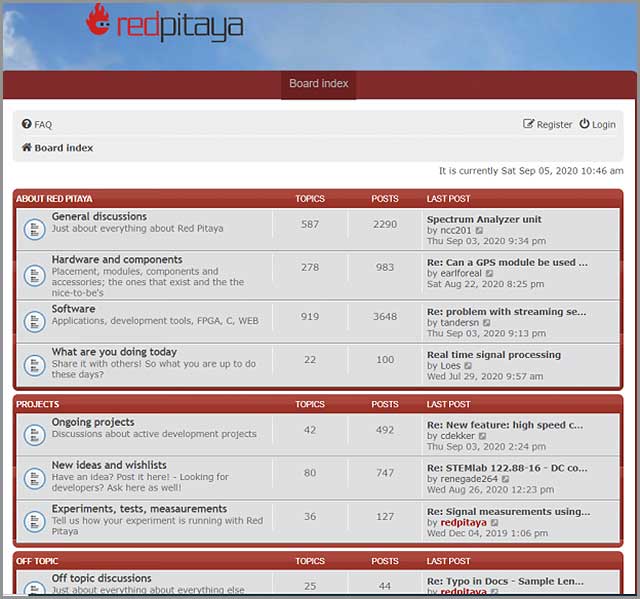Viewport: 640px width, 599px height.
Task: View latest post icon beside Loes
Action: [x=468, y=366]
